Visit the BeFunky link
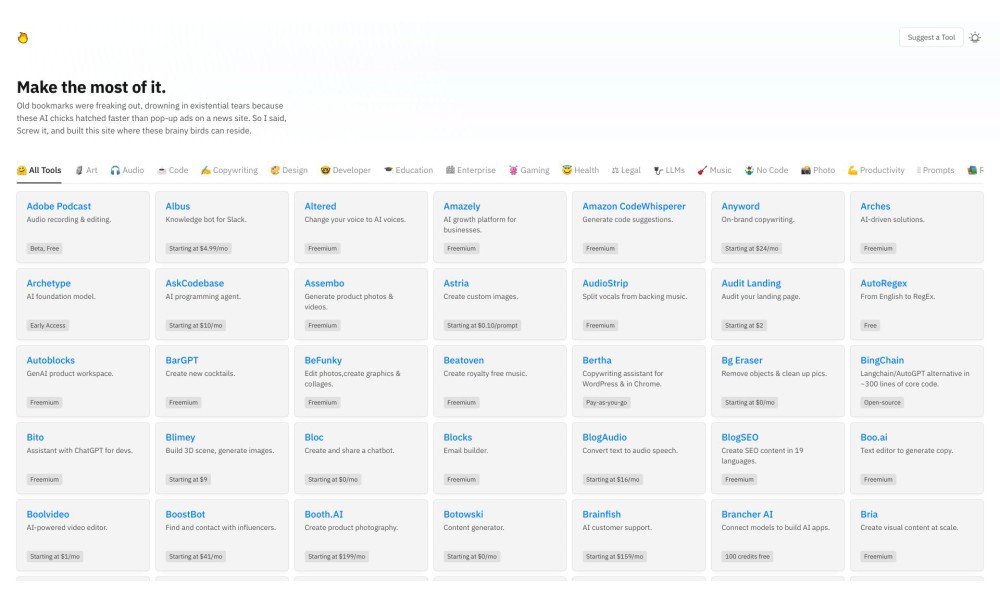The height and width of the screenshot is (600, 1000). pos(323,360)
